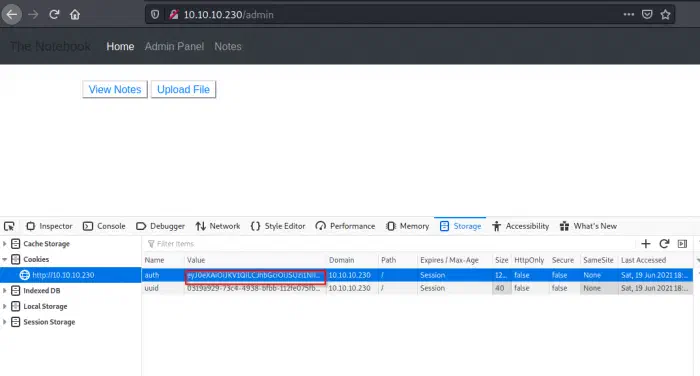Sort by the Path column header
The image size is (700, 376).
click(x=397, y=260)
